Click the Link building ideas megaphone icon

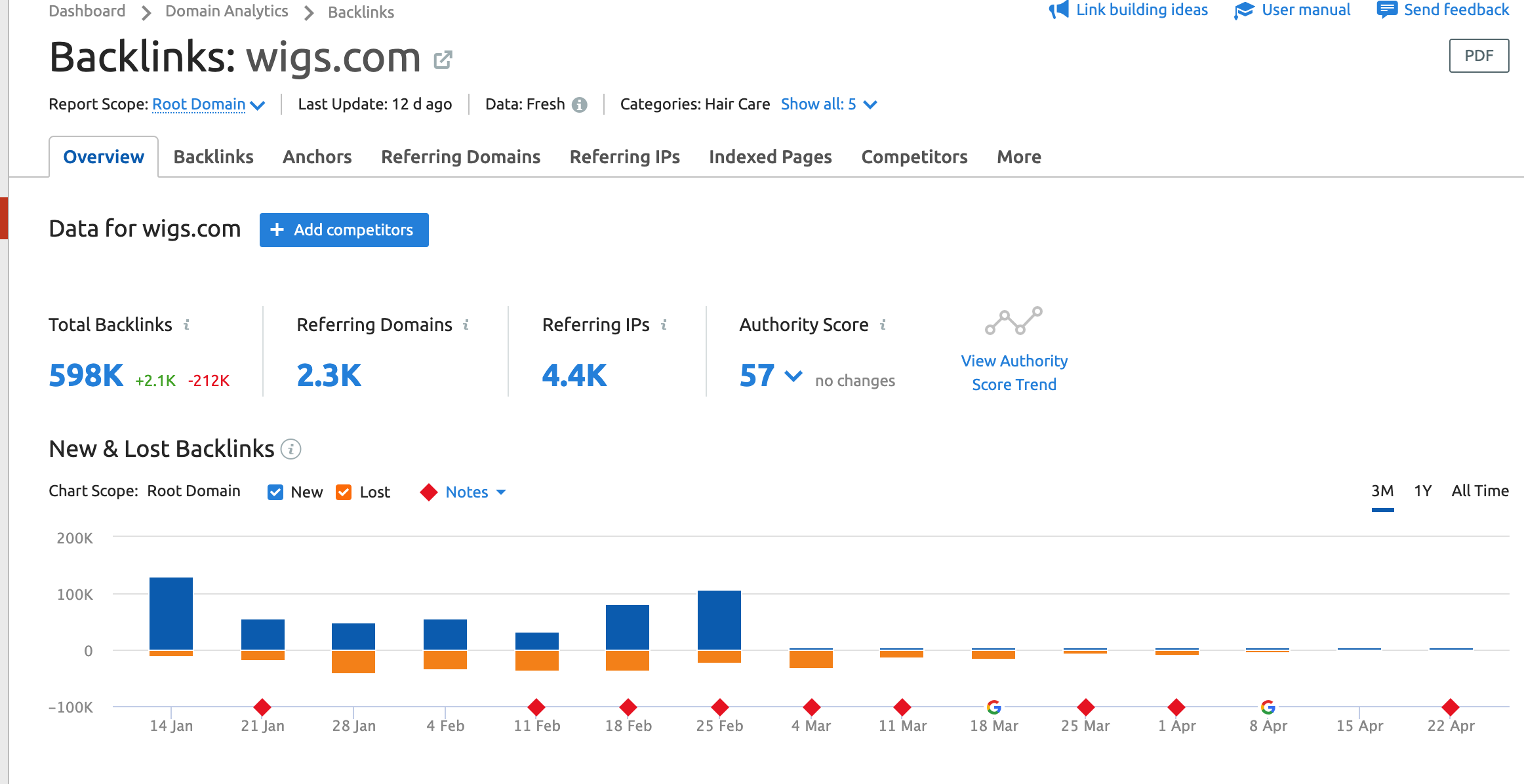(x=1058, y=10)
